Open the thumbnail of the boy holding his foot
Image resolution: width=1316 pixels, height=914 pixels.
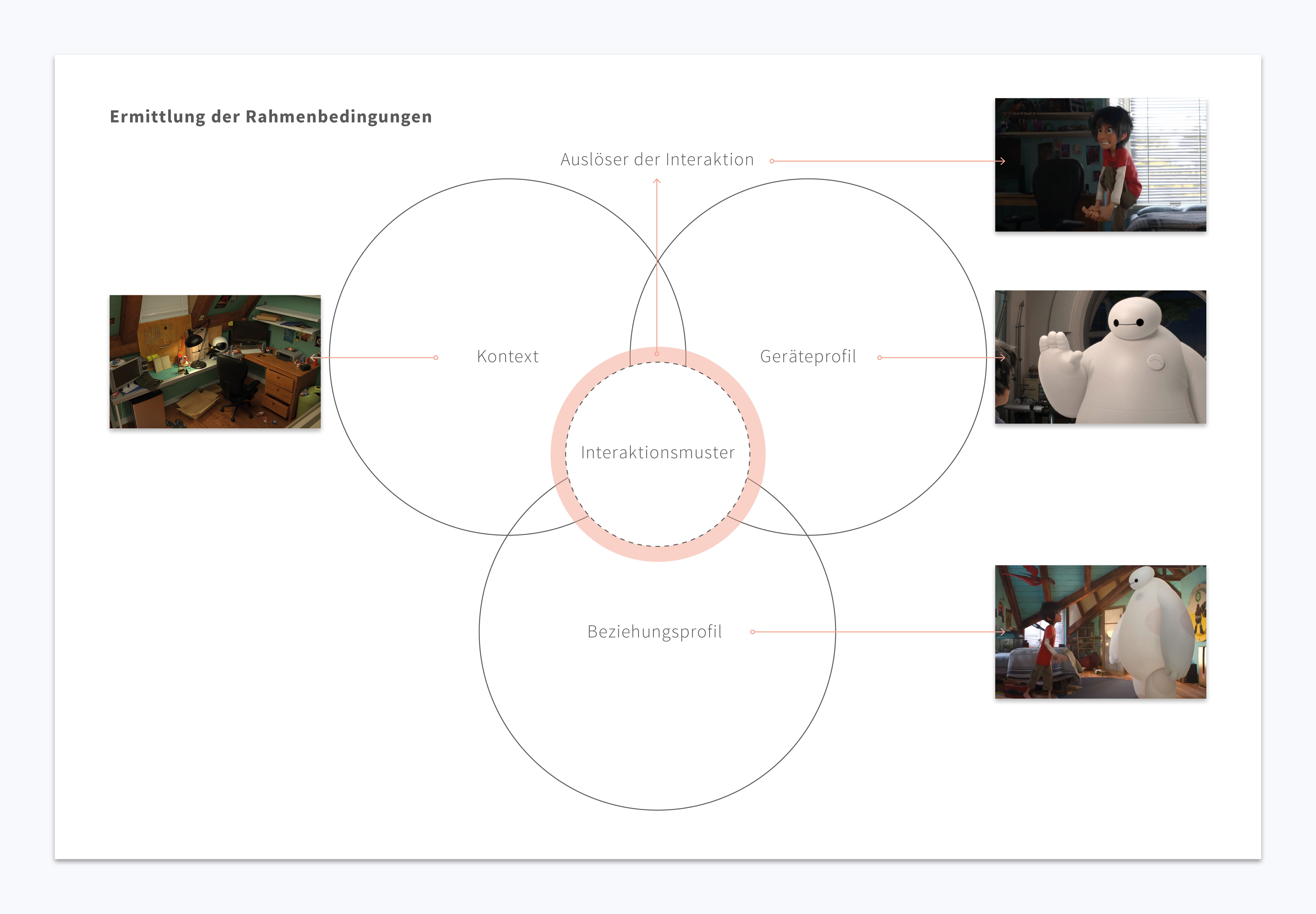tap(1100, 165)
